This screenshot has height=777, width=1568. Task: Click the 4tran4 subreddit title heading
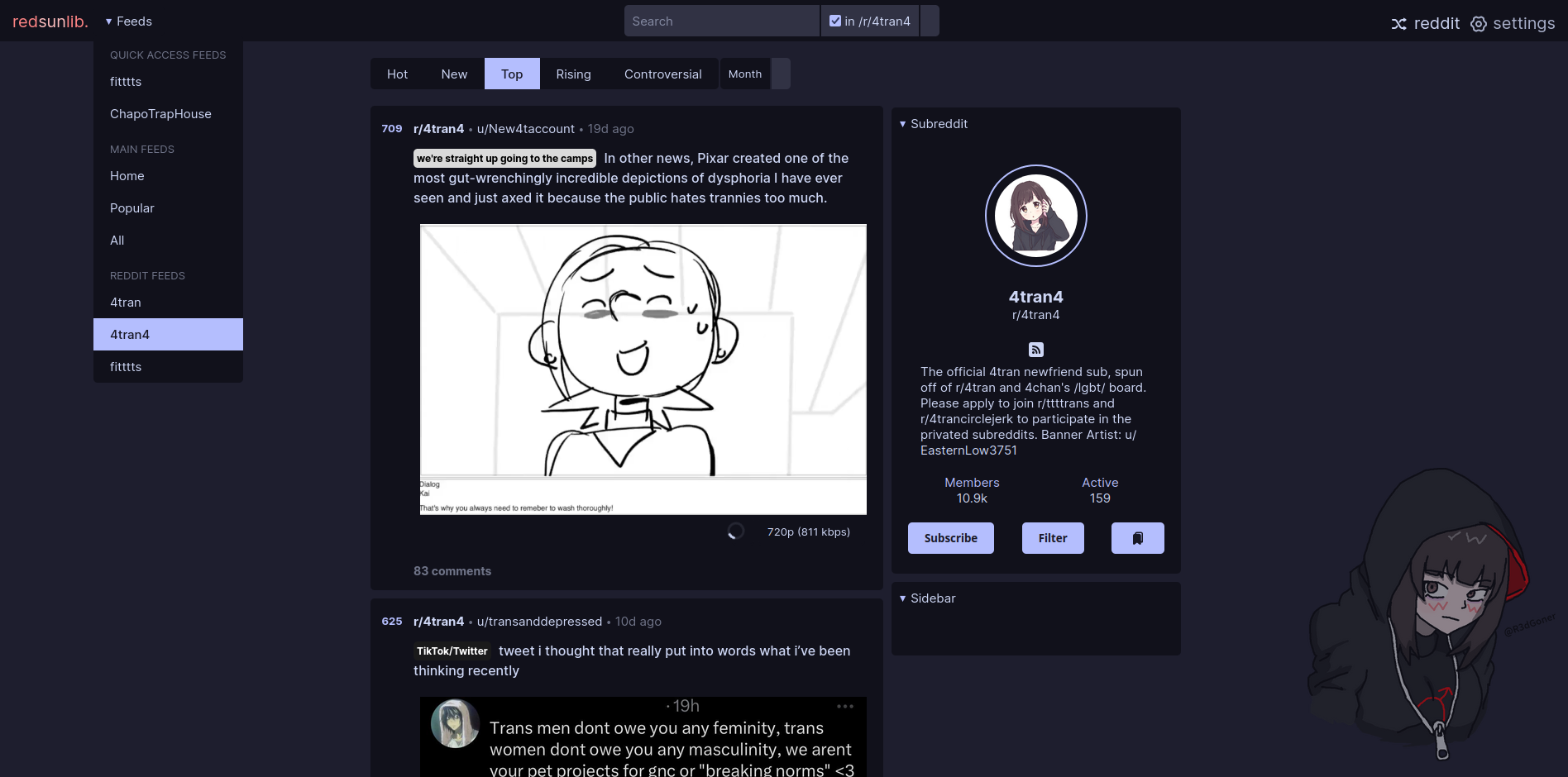click(1036, 297)
